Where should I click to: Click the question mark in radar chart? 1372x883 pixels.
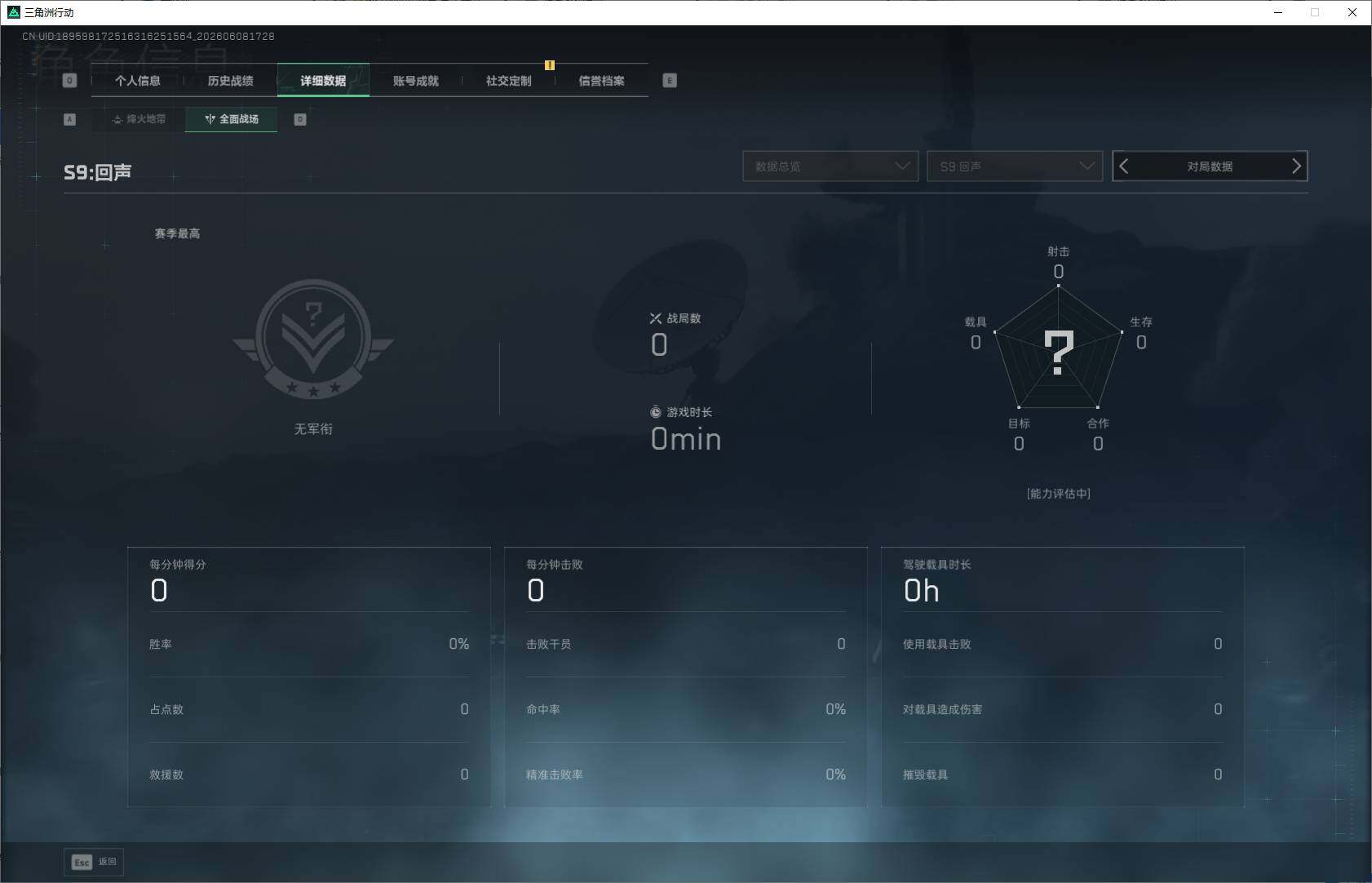pyautogui.click(x=1059, y=353)
